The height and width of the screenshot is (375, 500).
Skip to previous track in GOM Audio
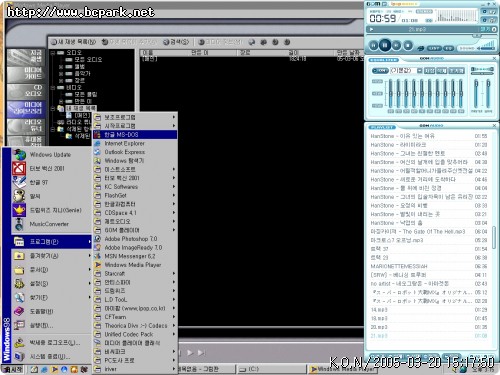click(374, 45)
